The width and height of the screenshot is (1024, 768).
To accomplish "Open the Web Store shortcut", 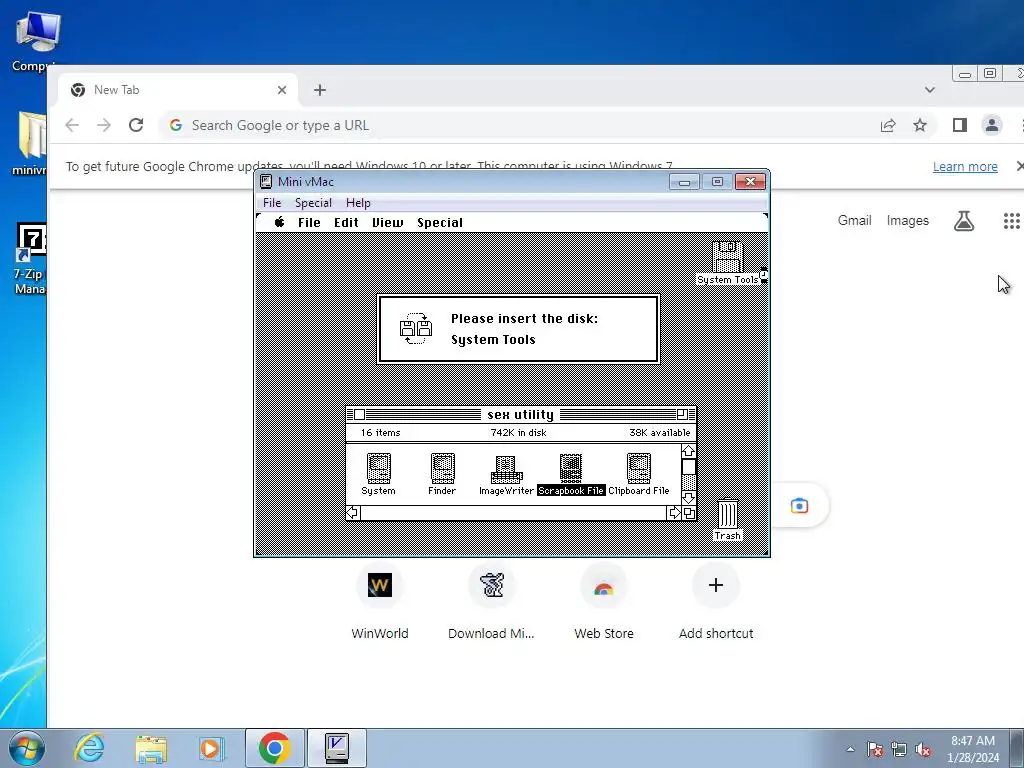I will point(603,601).
